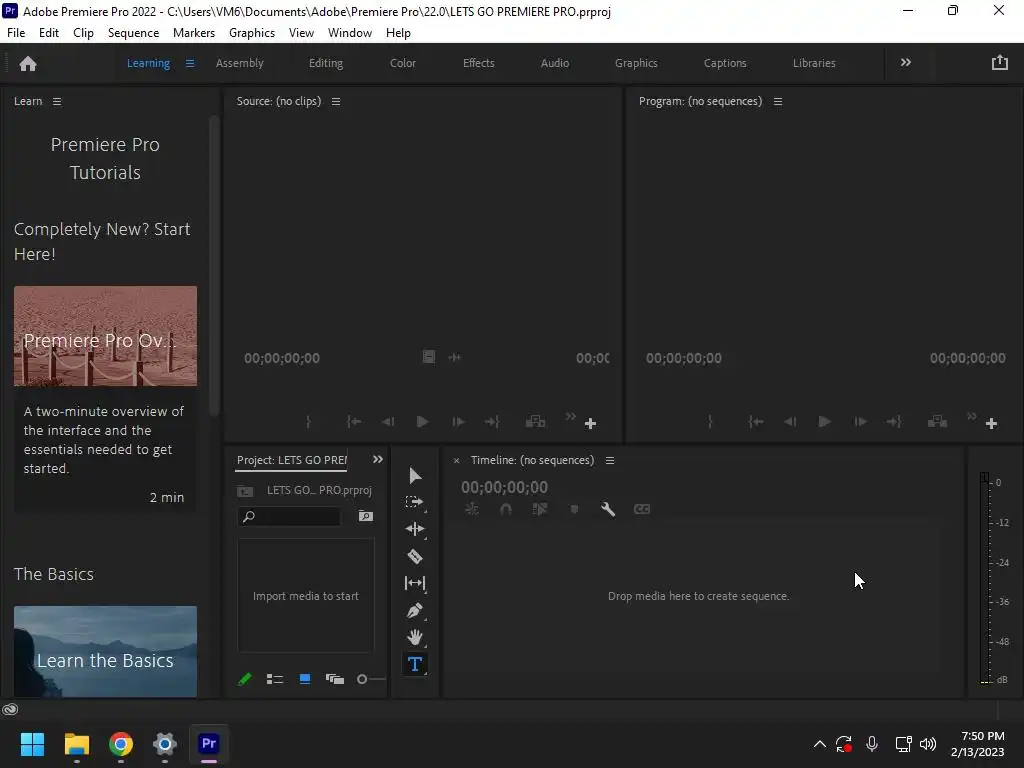Screen dimensions: 1024x768
Task: Switch Project panel to freeform view
Action: click(335, 679)
